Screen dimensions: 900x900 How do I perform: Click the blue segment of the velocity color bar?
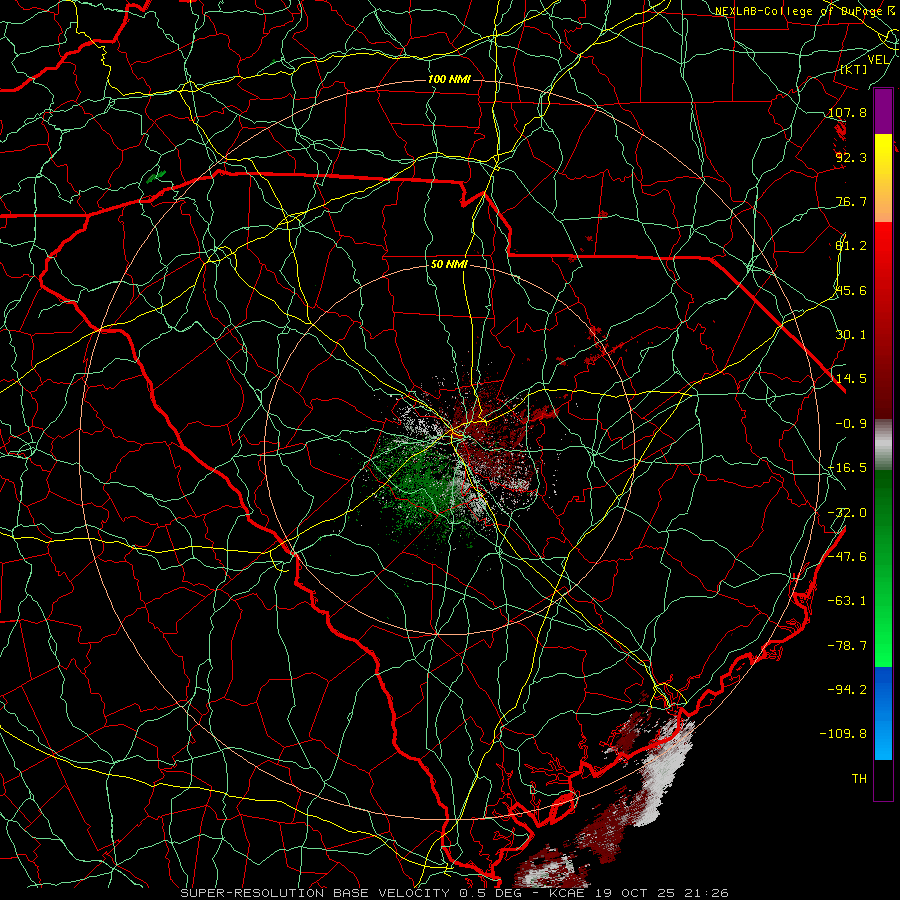(x=883, y=713)
